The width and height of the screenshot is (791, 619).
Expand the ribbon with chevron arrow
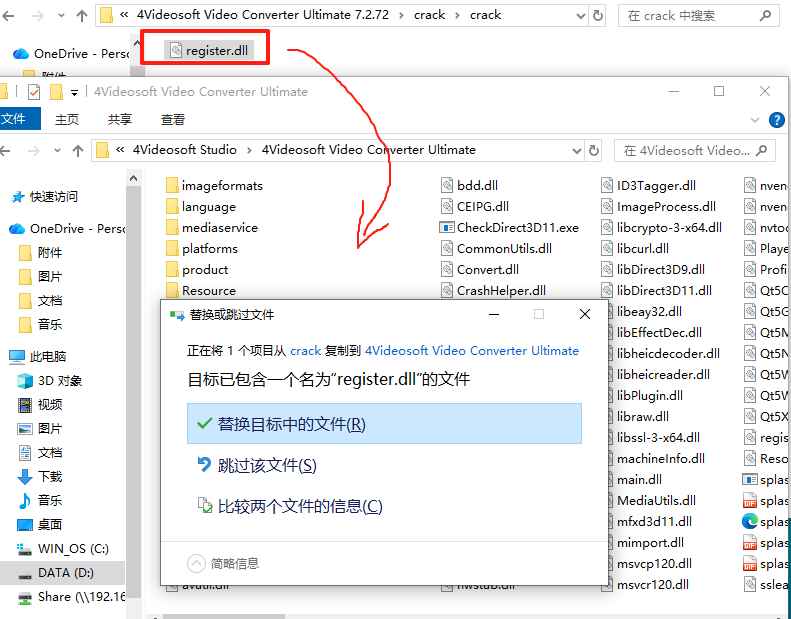coord(755,120)
